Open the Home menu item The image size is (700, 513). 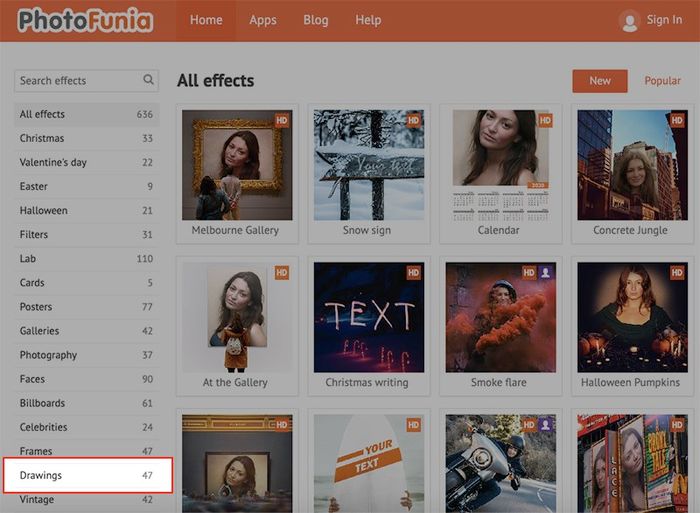pos(206,20)
